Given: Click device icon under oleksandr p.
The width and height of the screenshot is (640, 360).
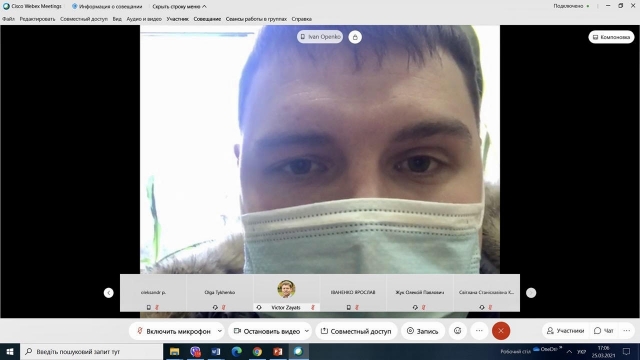Looking at the screenshot, I should [x=149, y=307].
